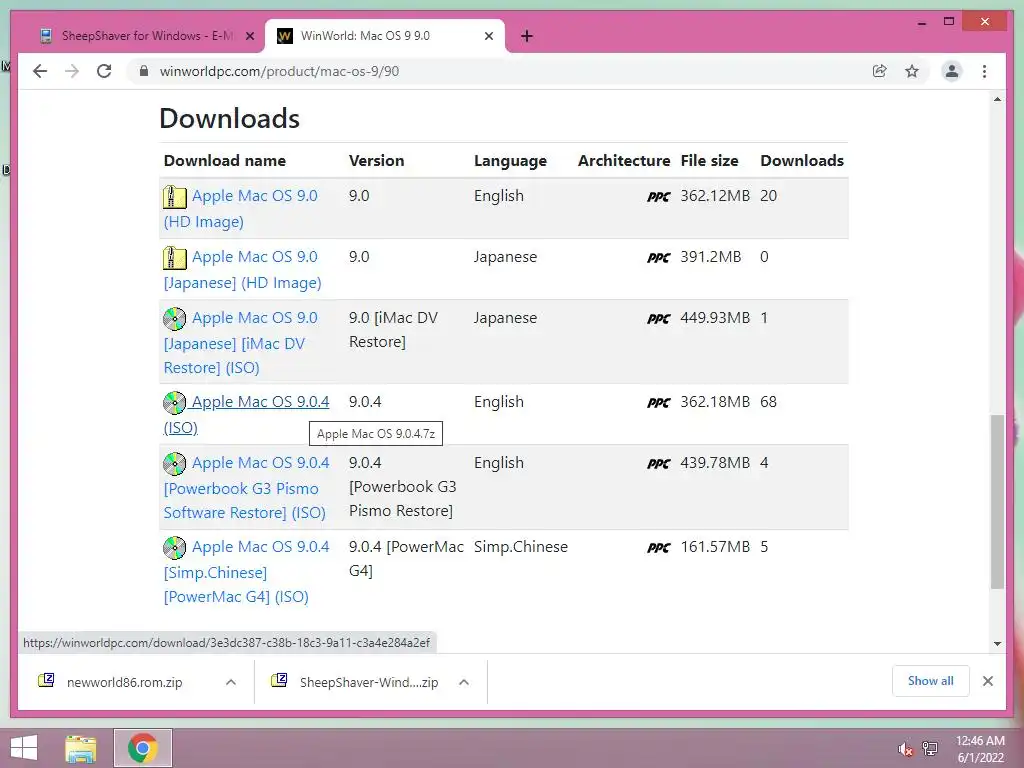This screenshot has height=768, width=1024.
Task: Click disc icon for Powerbook G3 Pismo restore
Action: click(174, 464)
